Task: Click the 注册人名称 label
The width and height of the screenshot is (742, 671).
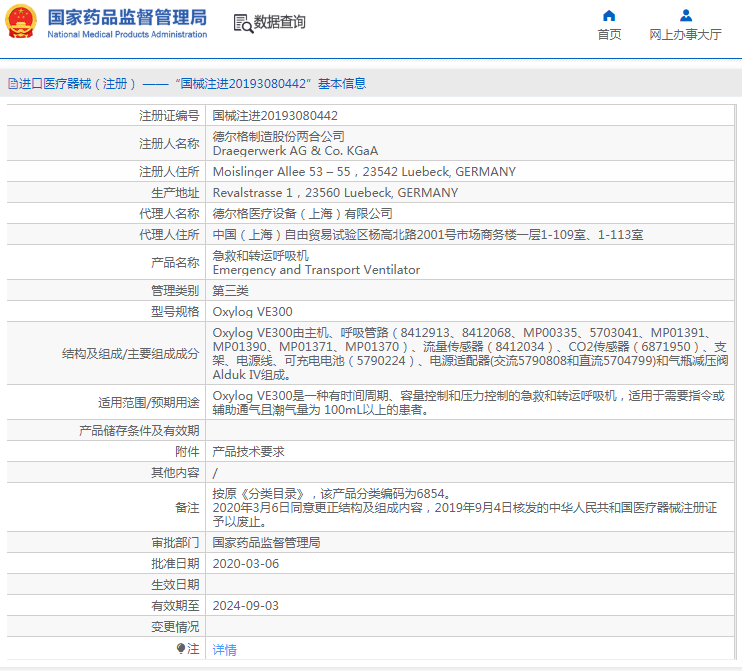Action: [x=169, y=143]
